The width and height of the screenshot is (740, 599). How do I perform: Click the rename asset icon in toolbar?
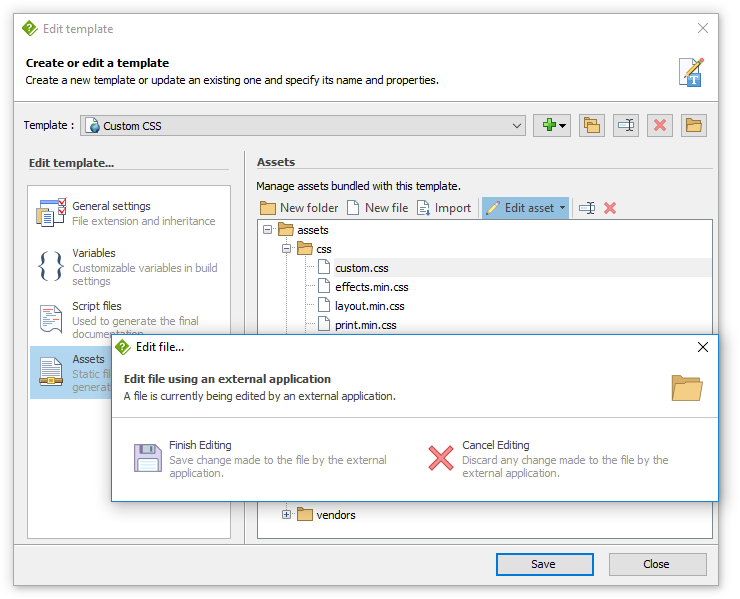click(587, 208)
